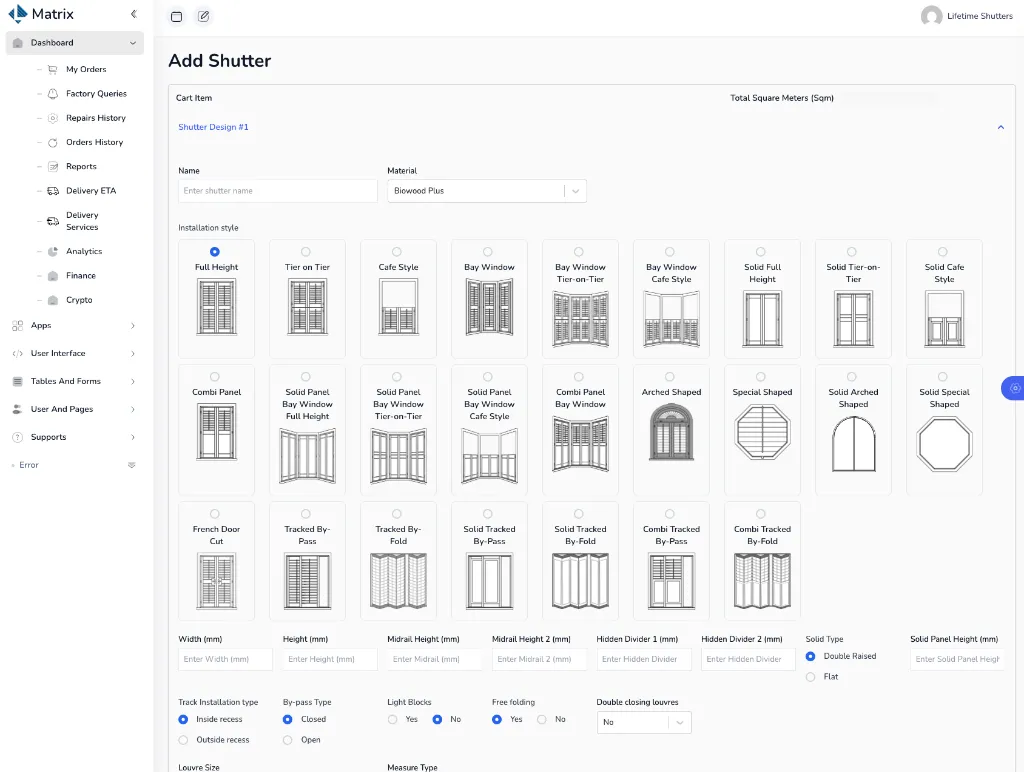Screen dimensions: 1024x772
Task: Click the Combi Tracked By-Fold illustration
Action: [x=762, y=581]
